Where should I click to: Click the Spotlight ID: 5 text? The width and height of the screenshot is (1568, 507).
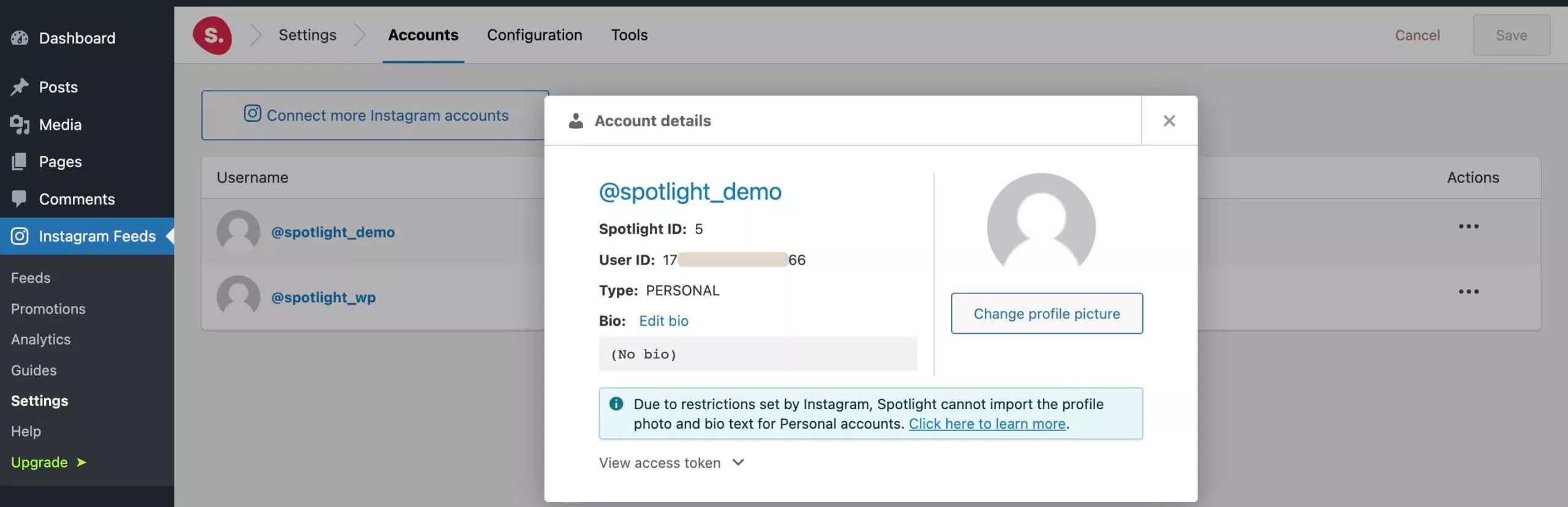[650, 229]
